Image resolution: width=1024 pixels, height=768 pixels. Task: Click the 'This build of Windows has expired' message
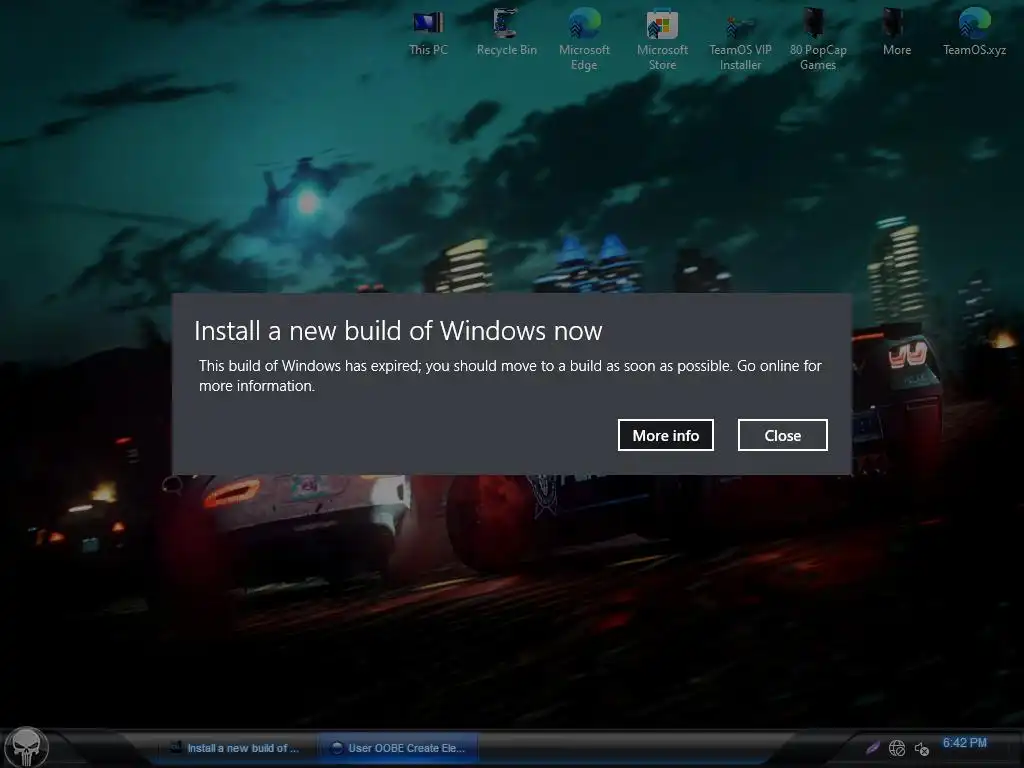(x=510, y=376)
